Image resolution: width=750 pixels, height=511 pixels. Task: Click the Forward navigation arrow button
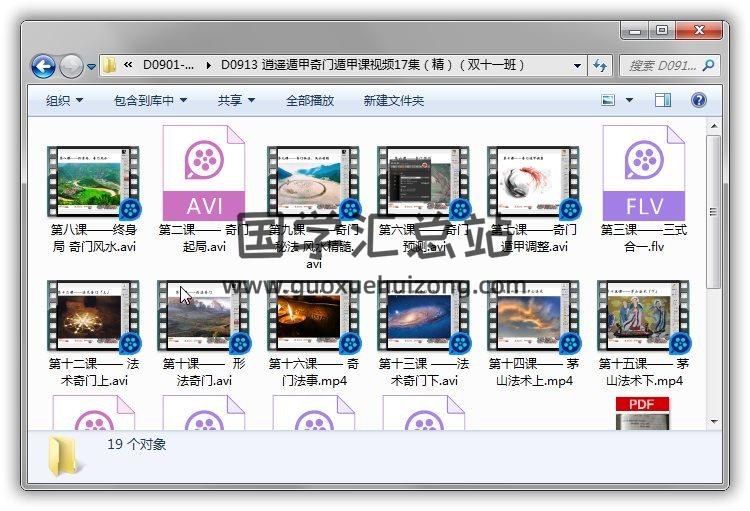(71, 66)
